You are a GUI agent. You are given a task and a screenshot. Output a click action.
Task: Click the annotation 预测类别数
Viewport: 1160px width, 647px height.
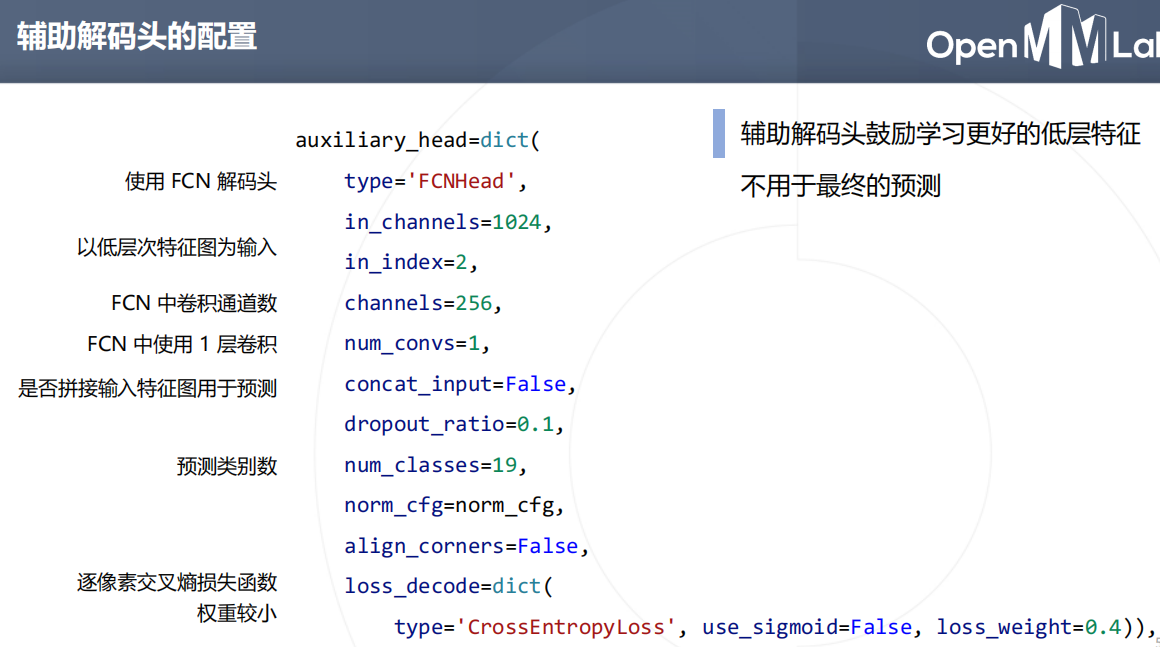click(x=227, y=467)
